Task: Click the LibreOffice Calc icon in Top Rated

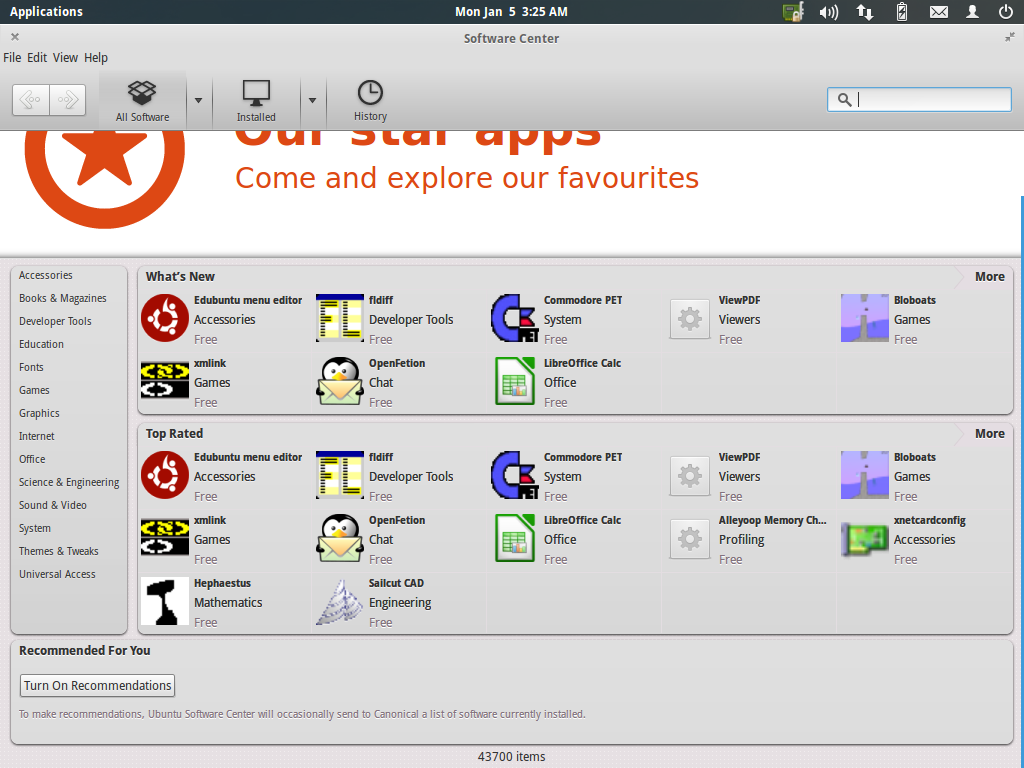Action: 515,538
